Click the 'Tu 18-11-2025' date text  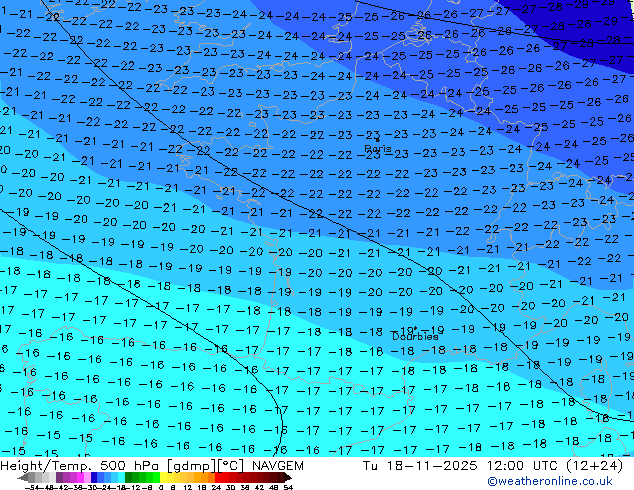click(420, 466)
